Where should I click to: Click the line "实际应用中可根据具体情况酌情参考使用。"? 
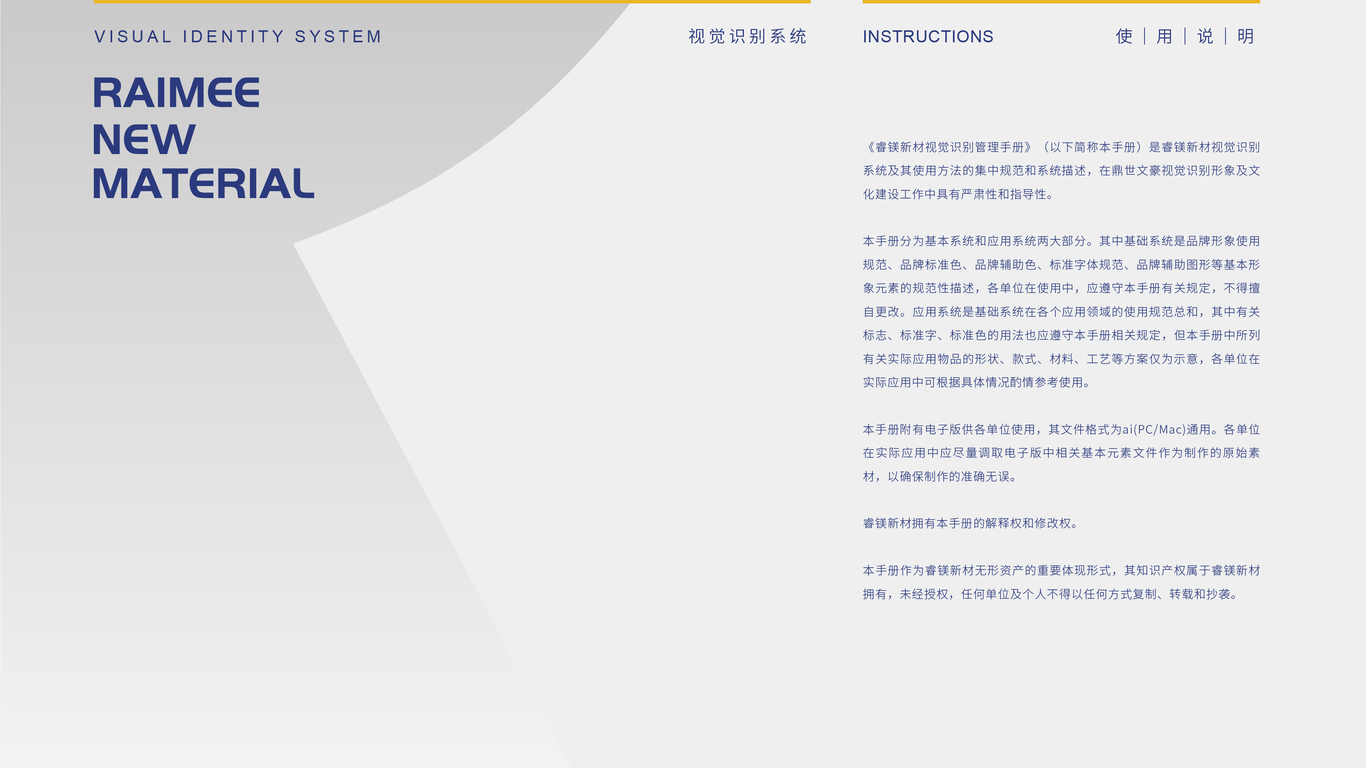980,382
